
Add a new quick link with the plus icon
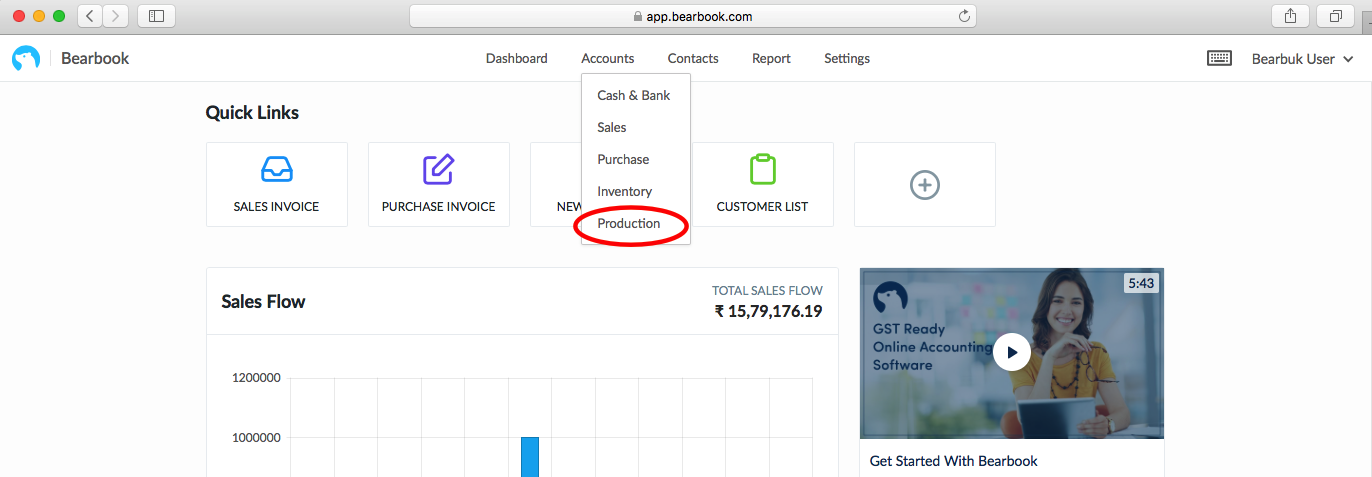pyautogui.click(x=924, y=184)
